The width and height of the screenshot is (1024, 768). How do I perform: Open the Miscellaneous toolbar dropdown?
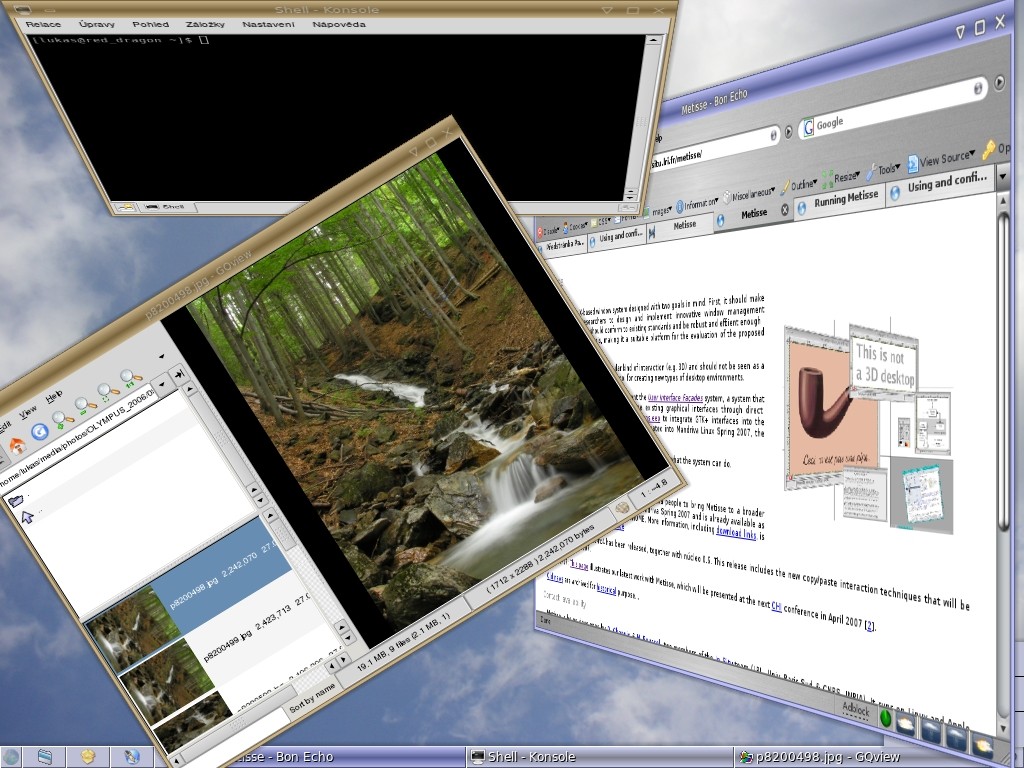[x=749, y=194]
